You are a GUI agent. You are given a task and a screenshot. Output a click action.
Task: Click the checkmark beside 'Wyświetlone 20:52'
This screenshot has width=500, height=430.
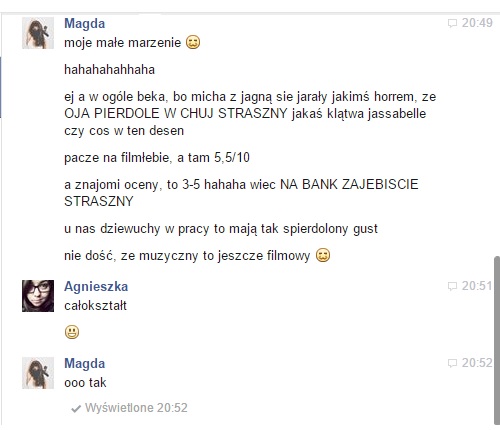point(76,409)
